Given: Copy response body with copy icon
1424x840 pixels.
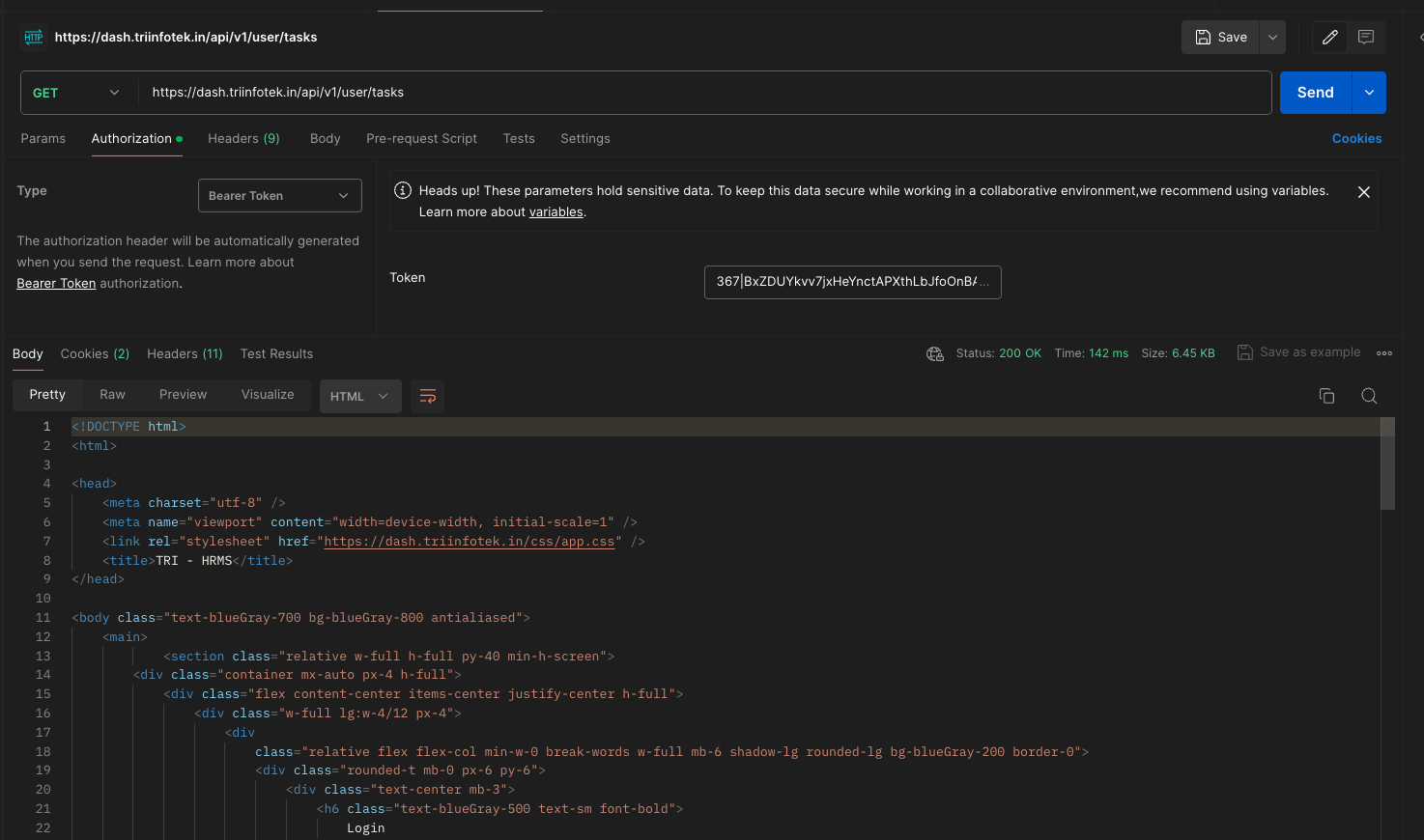Looking at the screenshot, I should point(1326,396).
